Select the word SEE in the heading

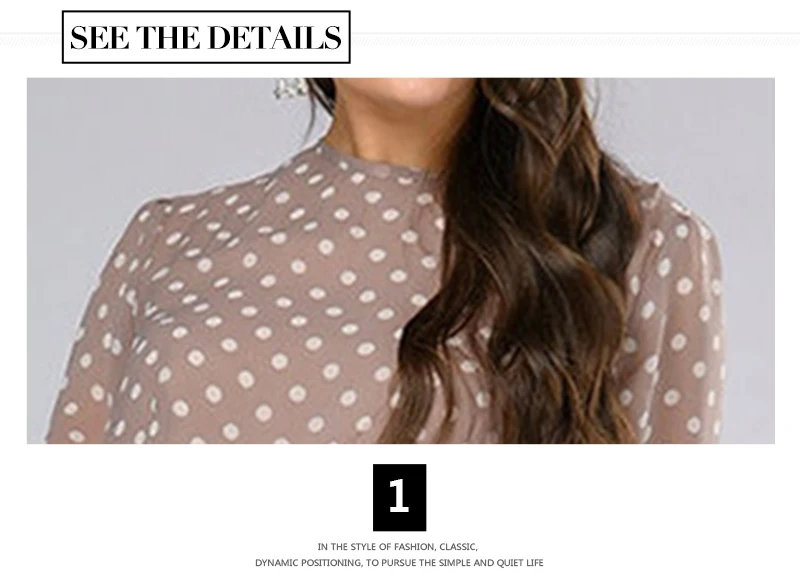[99, 38]
